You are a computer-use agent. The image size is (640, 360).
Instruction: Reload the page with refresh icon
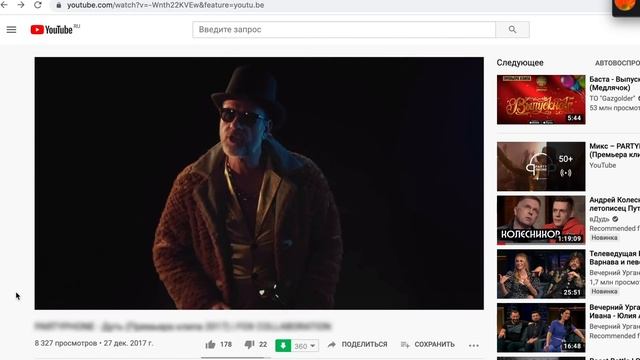pos(38,5)
